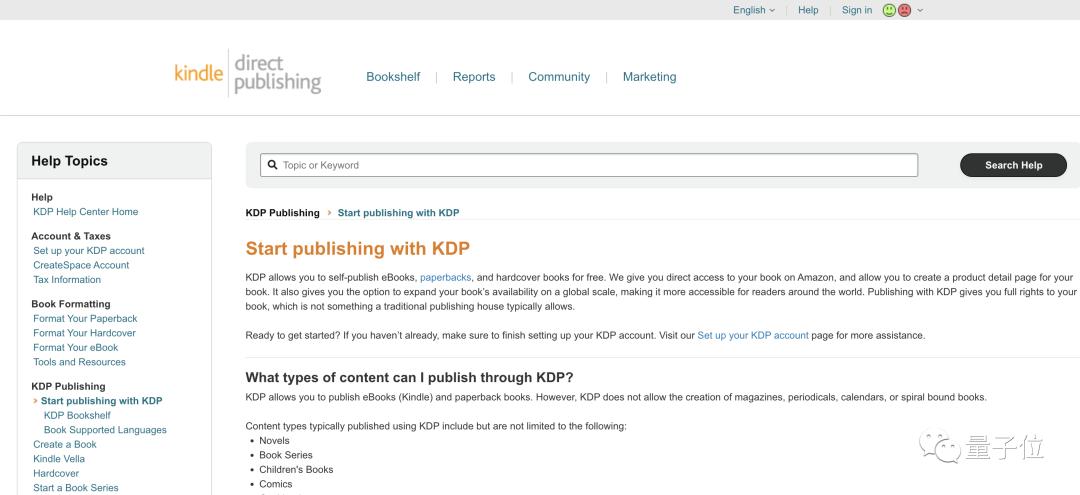
Task: Click KDP Publishing breadcrumb
Action: click(x=282, y=213)
